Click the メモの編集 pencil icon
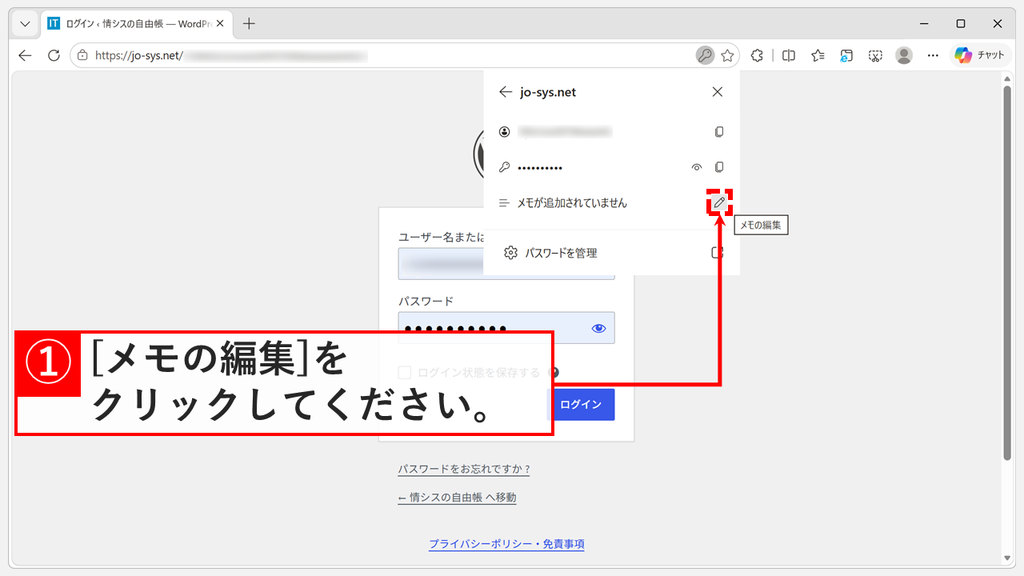Image resolution: width=1024 pixels, height=576 pixels. point(719,202)
